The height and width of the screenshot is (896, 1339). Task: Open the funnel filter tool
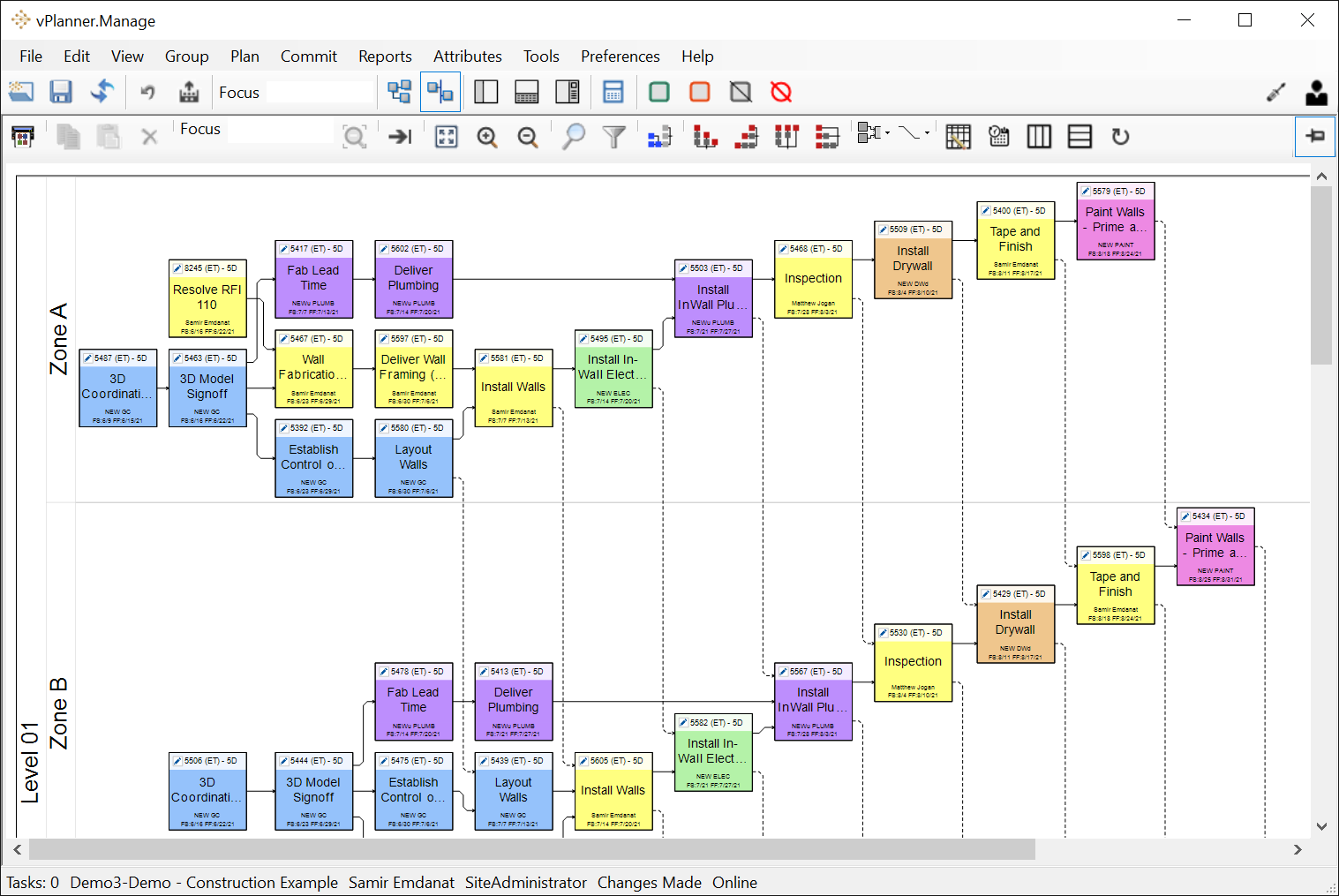613,137
